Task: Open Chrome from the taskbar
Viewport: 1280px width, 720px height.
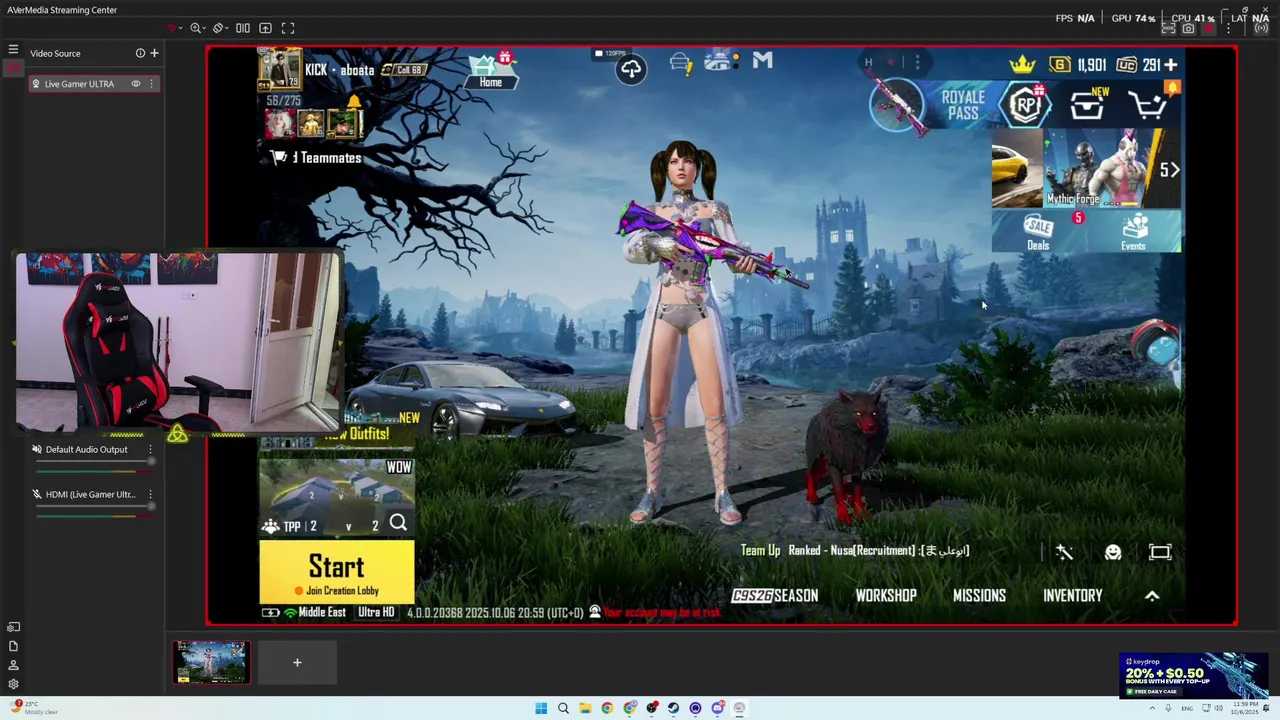Action: click(607, 708)
